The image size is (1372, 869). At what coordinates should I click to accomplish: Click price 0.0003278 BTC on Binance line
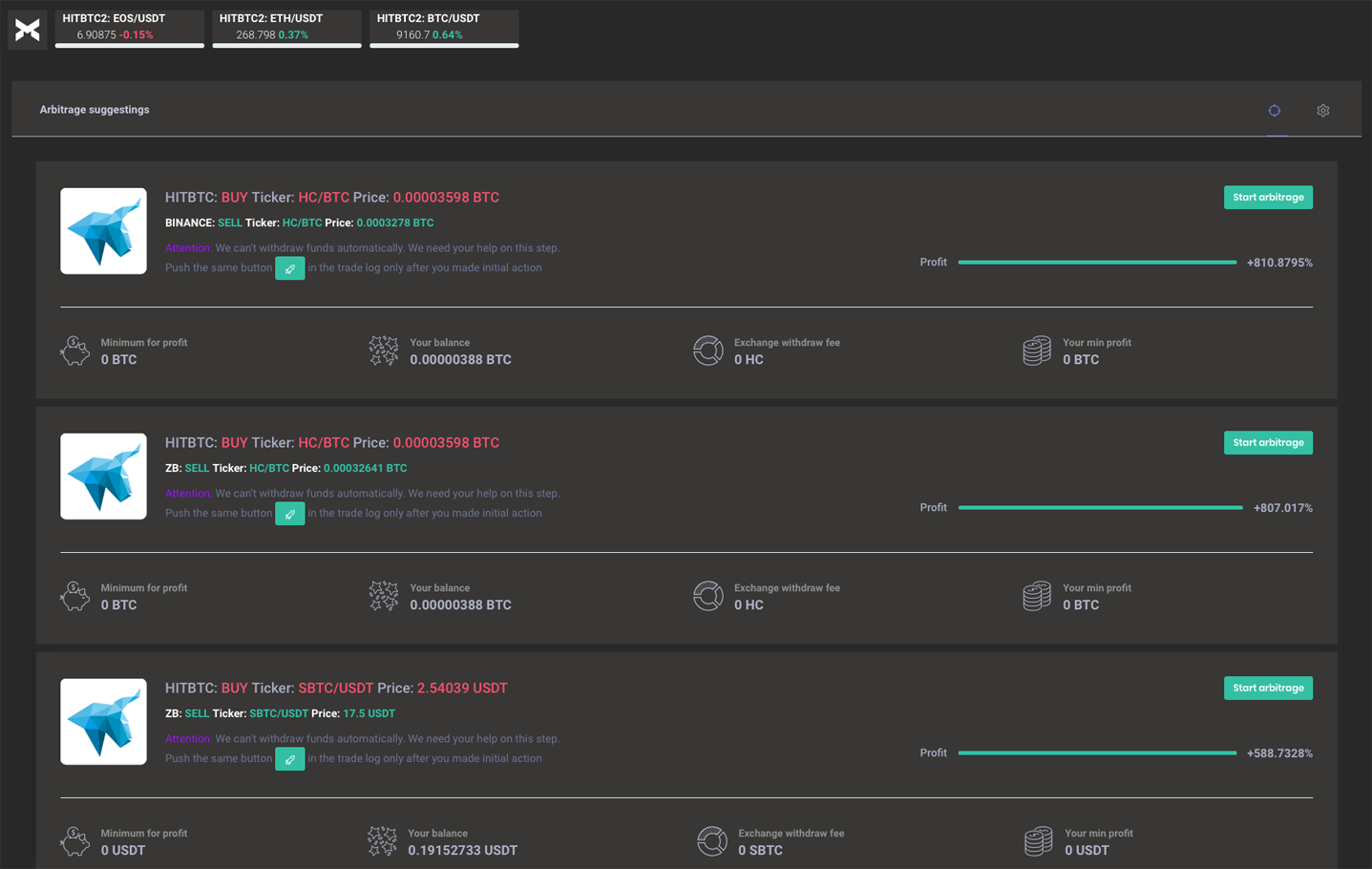[395, 223]
